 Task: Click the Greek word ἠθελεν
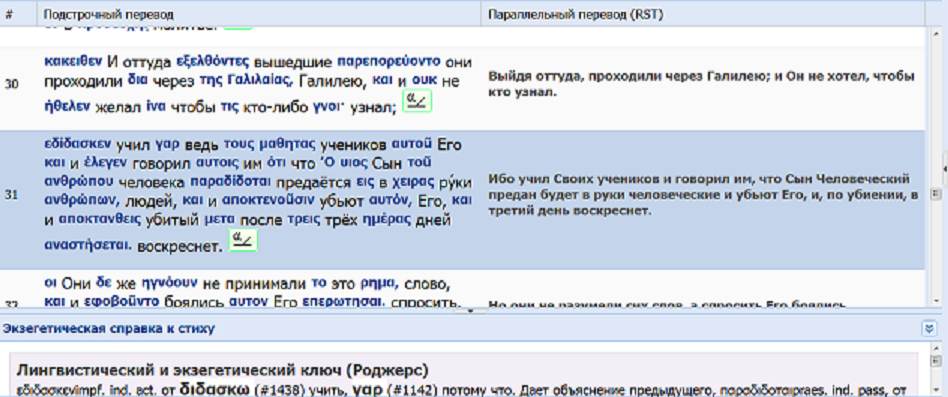pos(68,107)
